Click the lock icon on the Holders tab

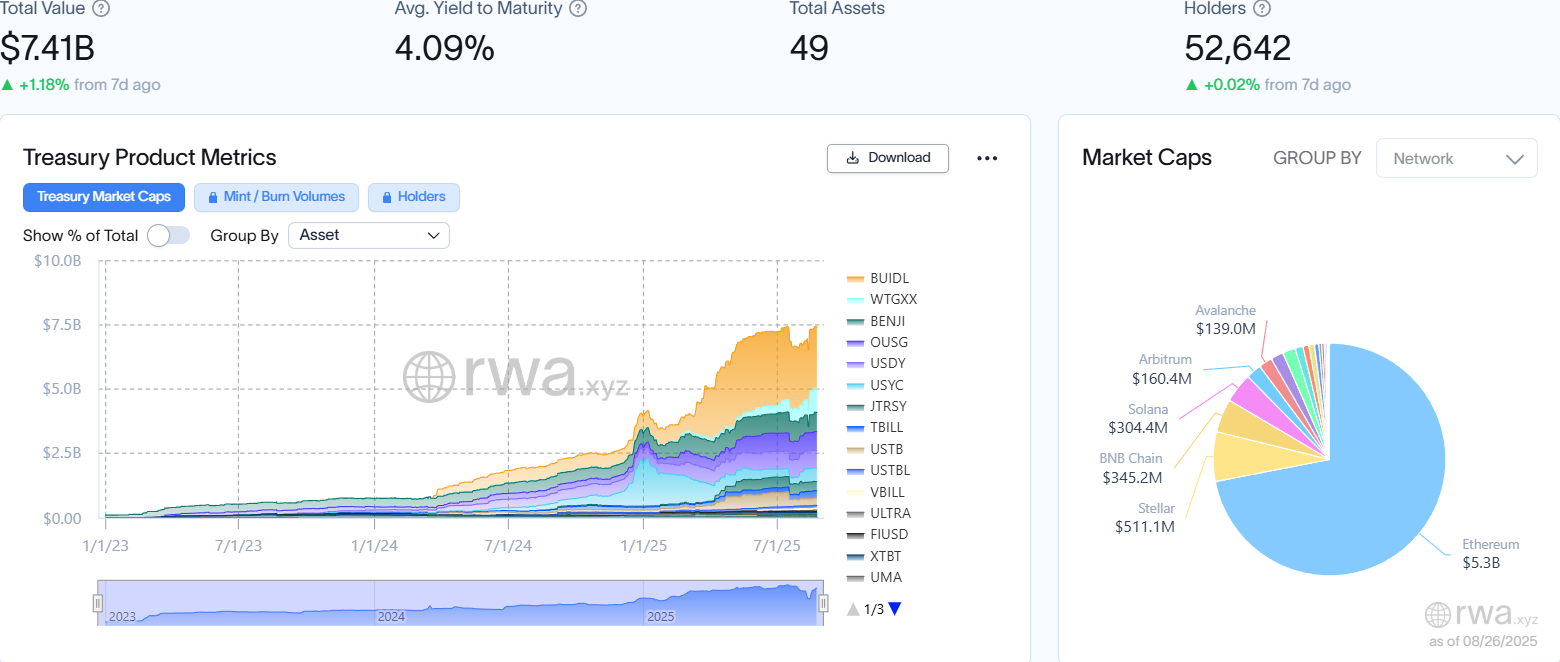point(389,197)
